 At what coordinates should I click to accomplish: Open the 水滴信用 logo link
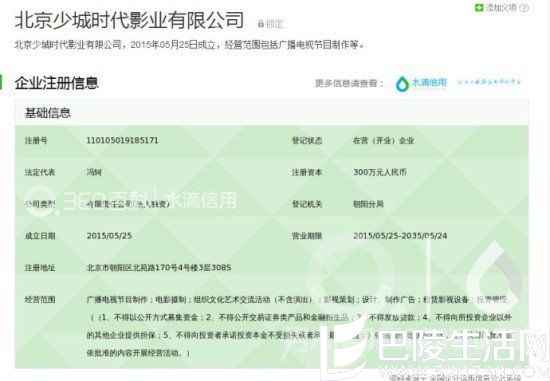pos(421,83)
